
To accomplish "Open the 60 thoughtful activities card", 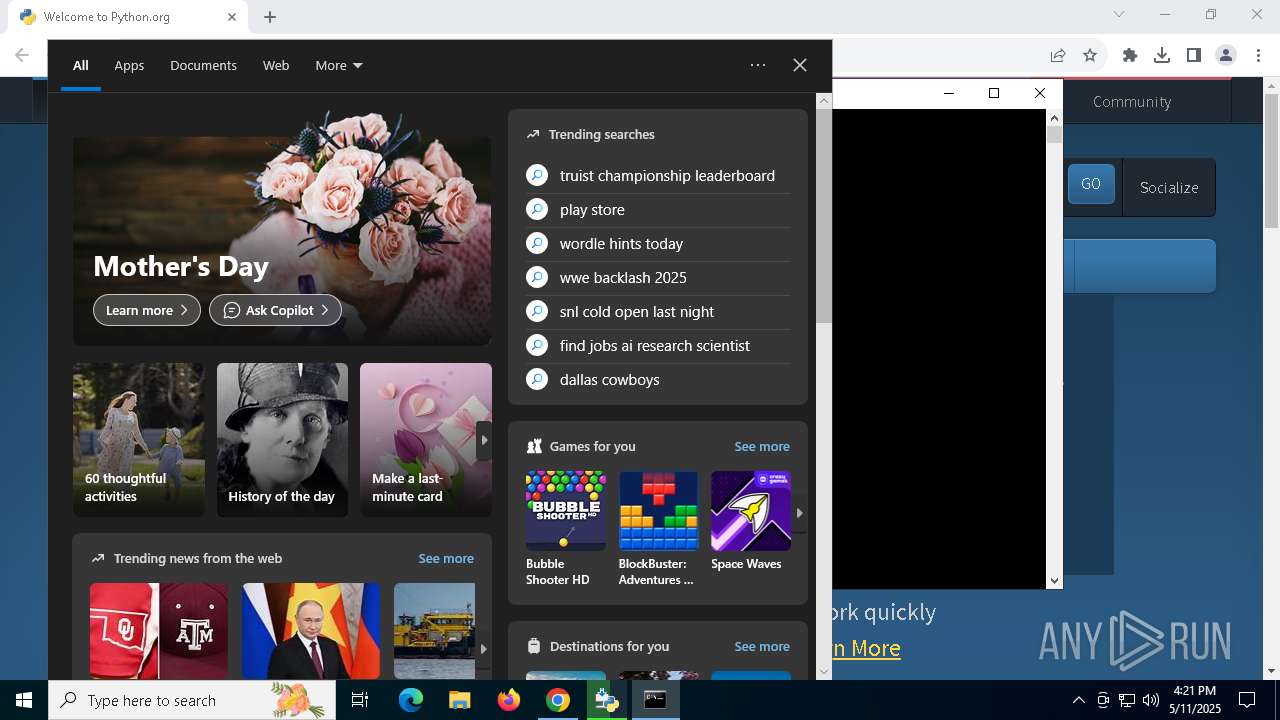I will point(138,440).
